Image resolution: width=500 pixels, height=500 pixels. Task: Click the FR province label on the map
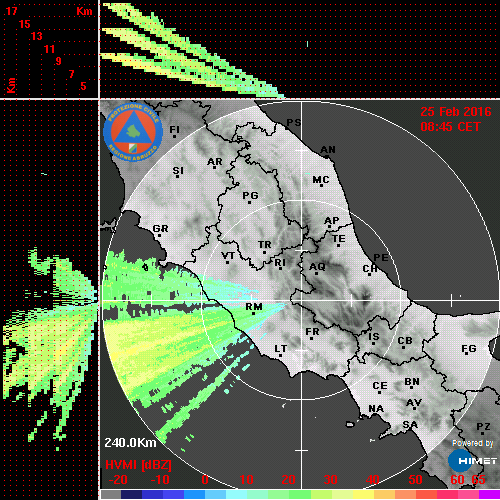click(x=312, y=332)
